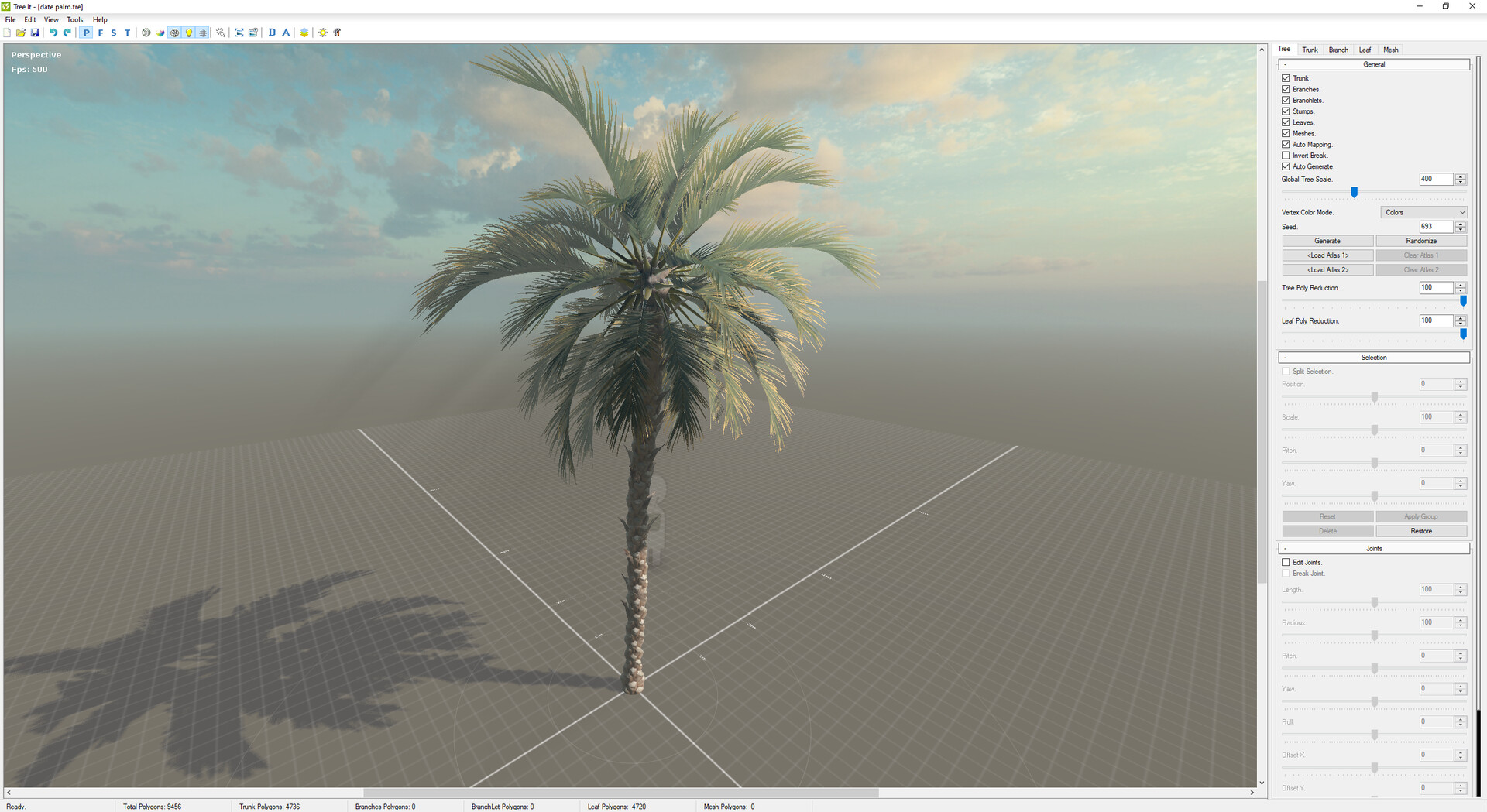
Task: Click the Load Atlas 1 button
Action: coord(1327,255)
